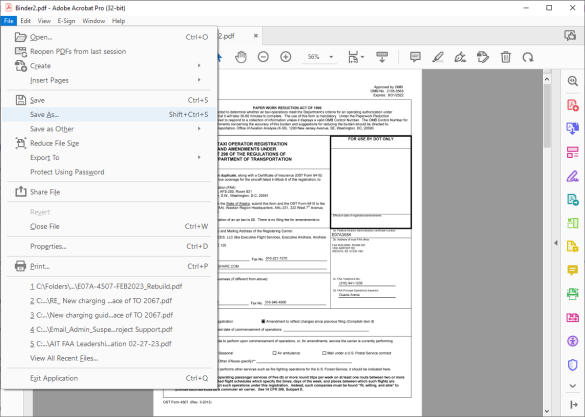Open recent file E07A-4507-FEB2023_Rebuild.pdf
The height and width of the screenshot is (417, 585).
tap(109, 286)
